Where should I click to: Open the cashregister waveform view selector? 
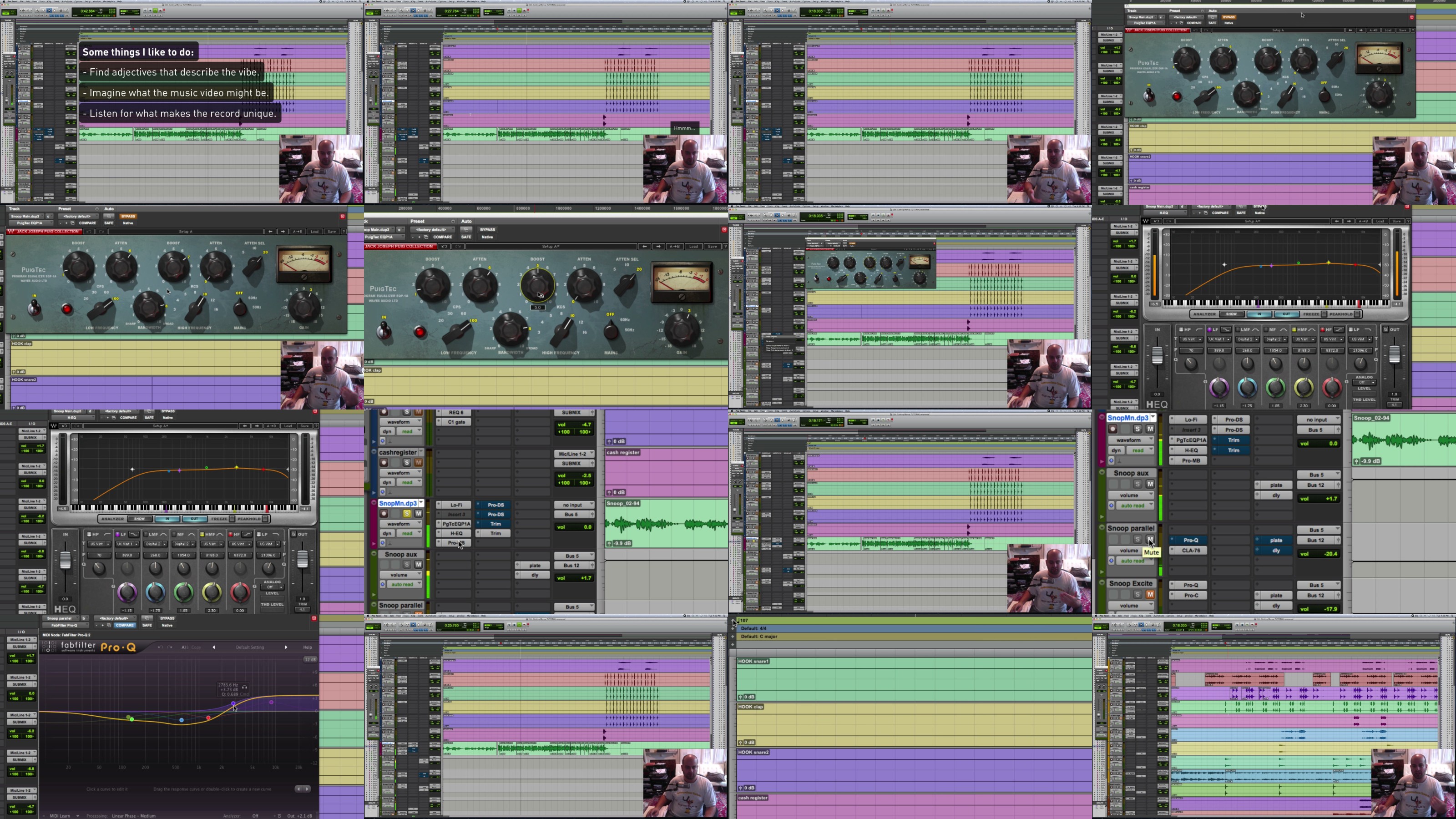401,473
